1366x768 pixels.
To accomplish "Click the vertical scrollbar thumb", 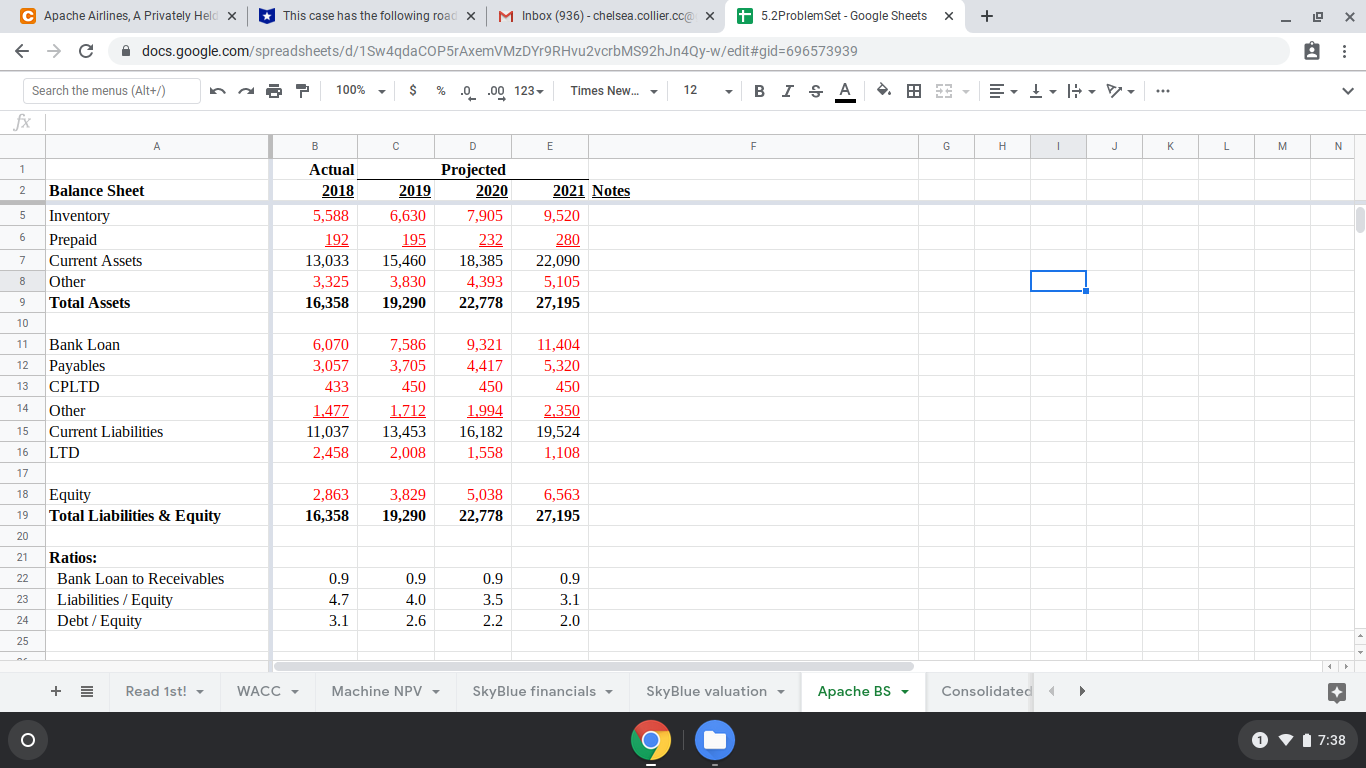I will tap(1360, 220).
